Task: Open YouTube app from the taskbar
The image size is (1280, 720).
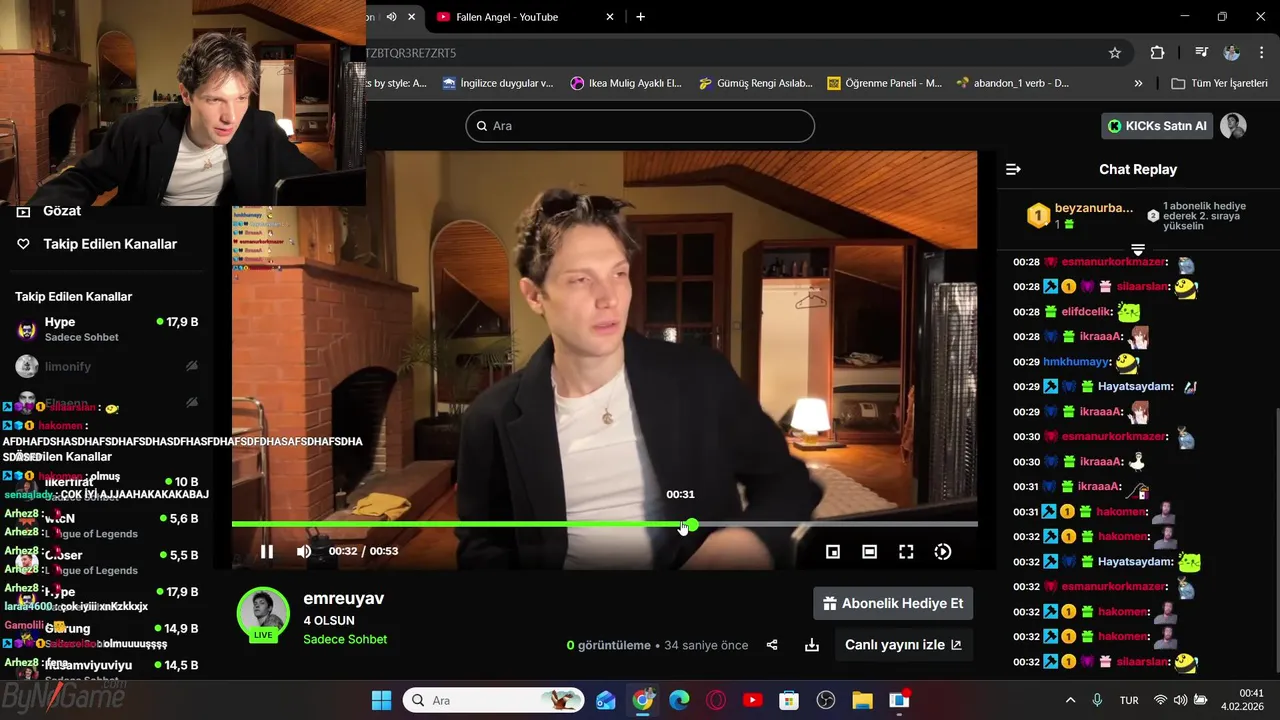Action: [753, 700]
